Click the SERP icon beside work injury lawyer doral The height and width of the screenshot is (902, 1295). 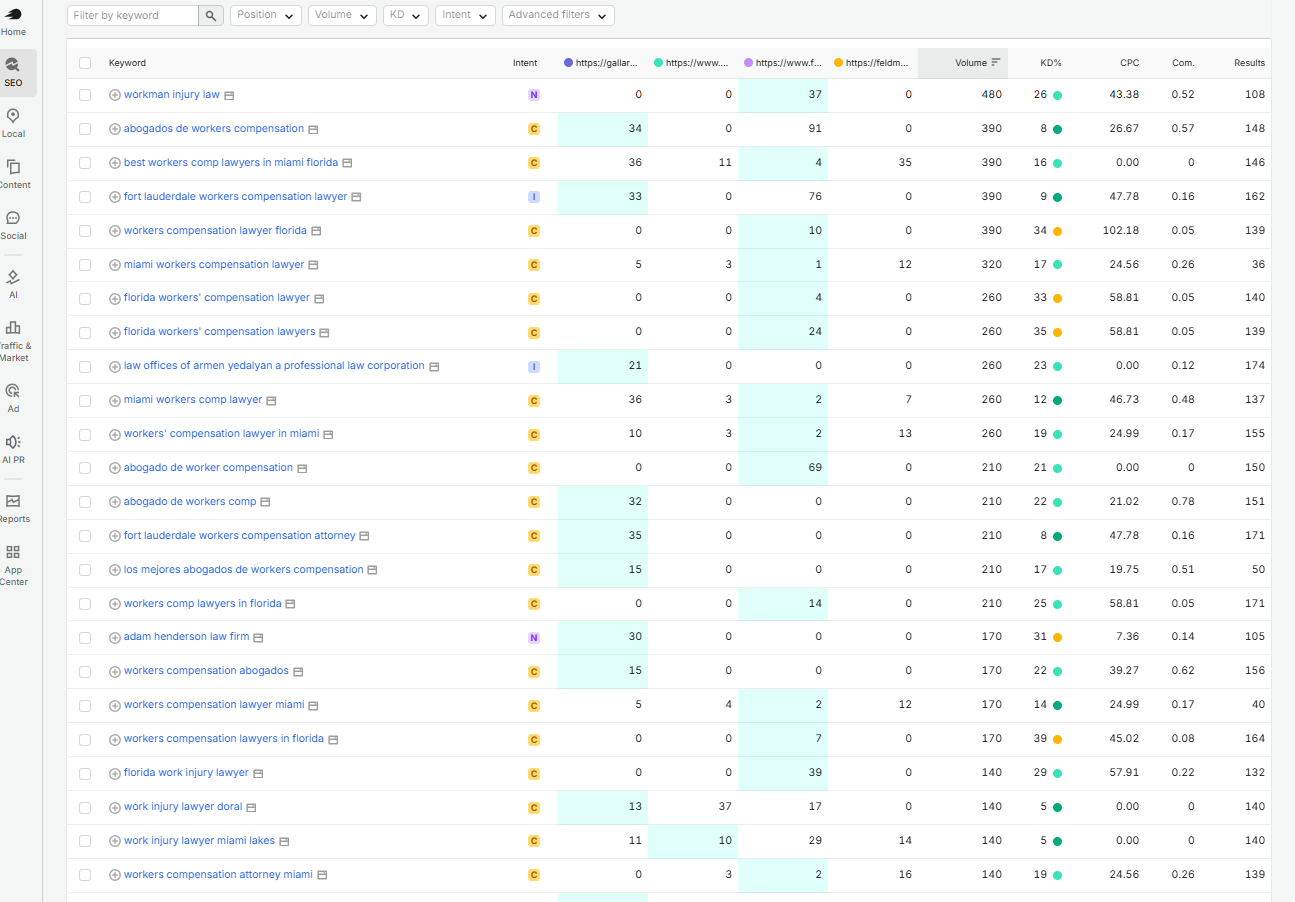[251, 807]
